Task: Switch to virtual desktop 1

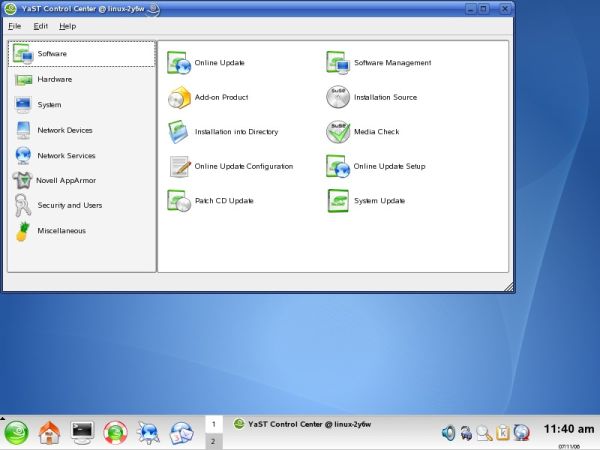Action: (x=214, y=424)
